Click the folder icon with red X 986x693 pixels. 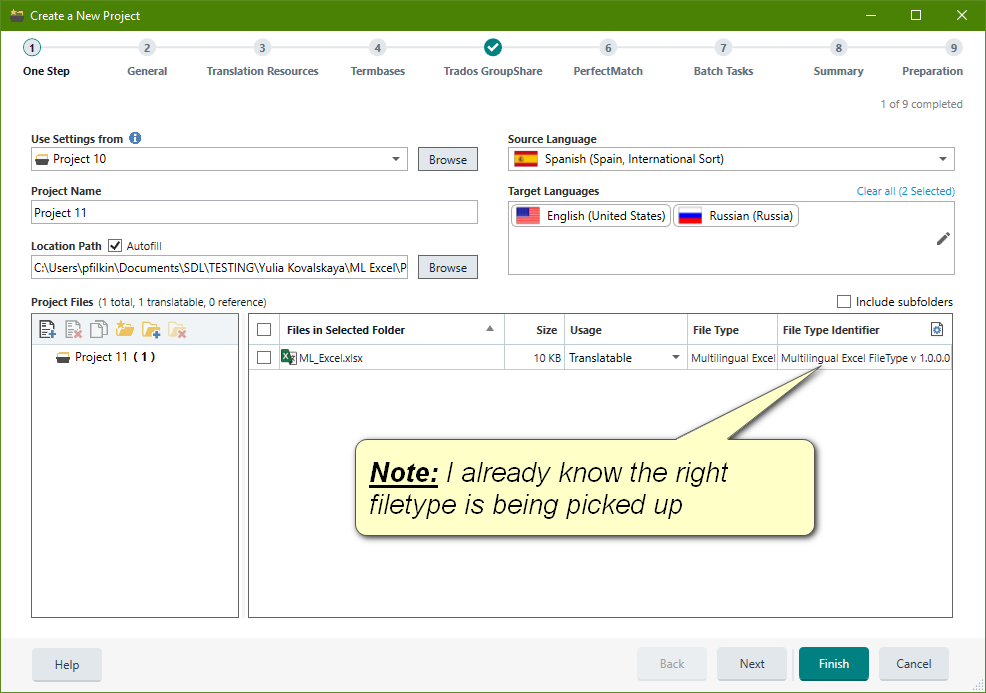(177, 329)
